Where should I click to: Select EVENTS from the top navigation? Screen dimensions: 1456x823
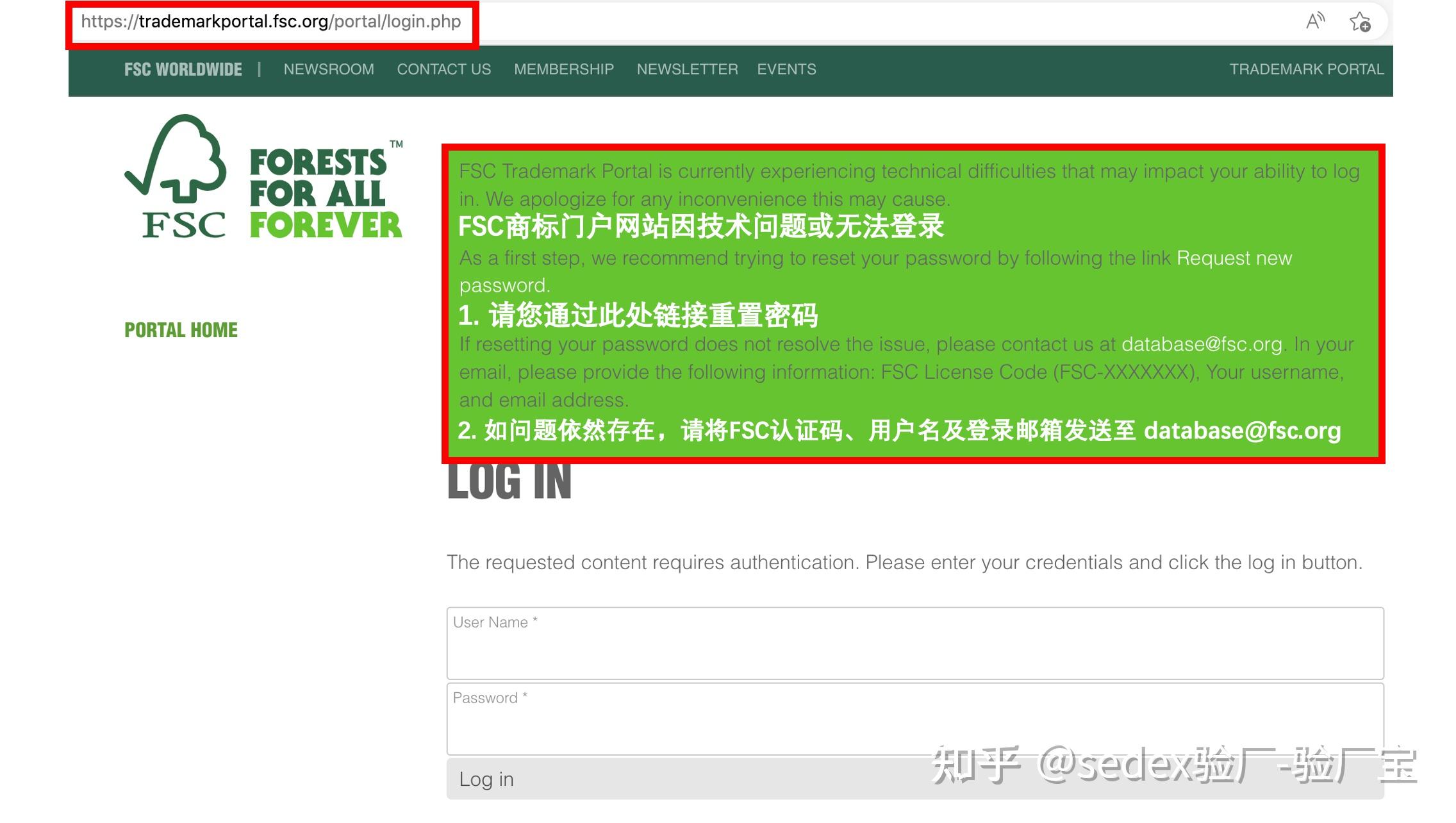(x=786, y=69)
